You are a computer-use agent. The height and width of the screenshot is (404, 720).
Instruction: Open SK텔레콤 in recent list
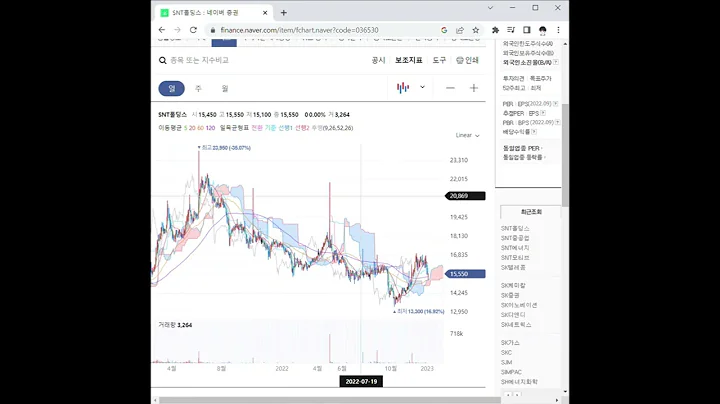pyautogui.click(x=513, y=267)
